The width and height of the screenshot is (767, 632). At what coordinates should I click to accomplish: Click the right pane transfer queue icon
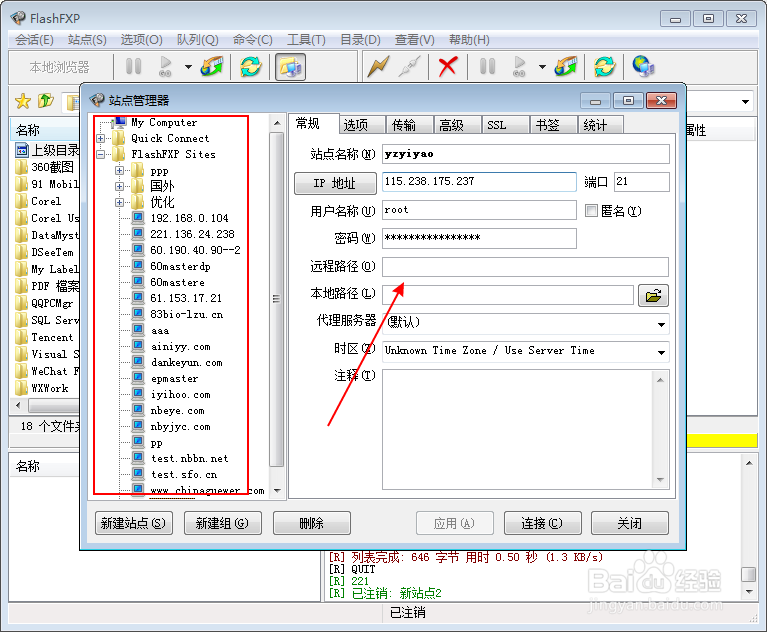click(565, 67)
